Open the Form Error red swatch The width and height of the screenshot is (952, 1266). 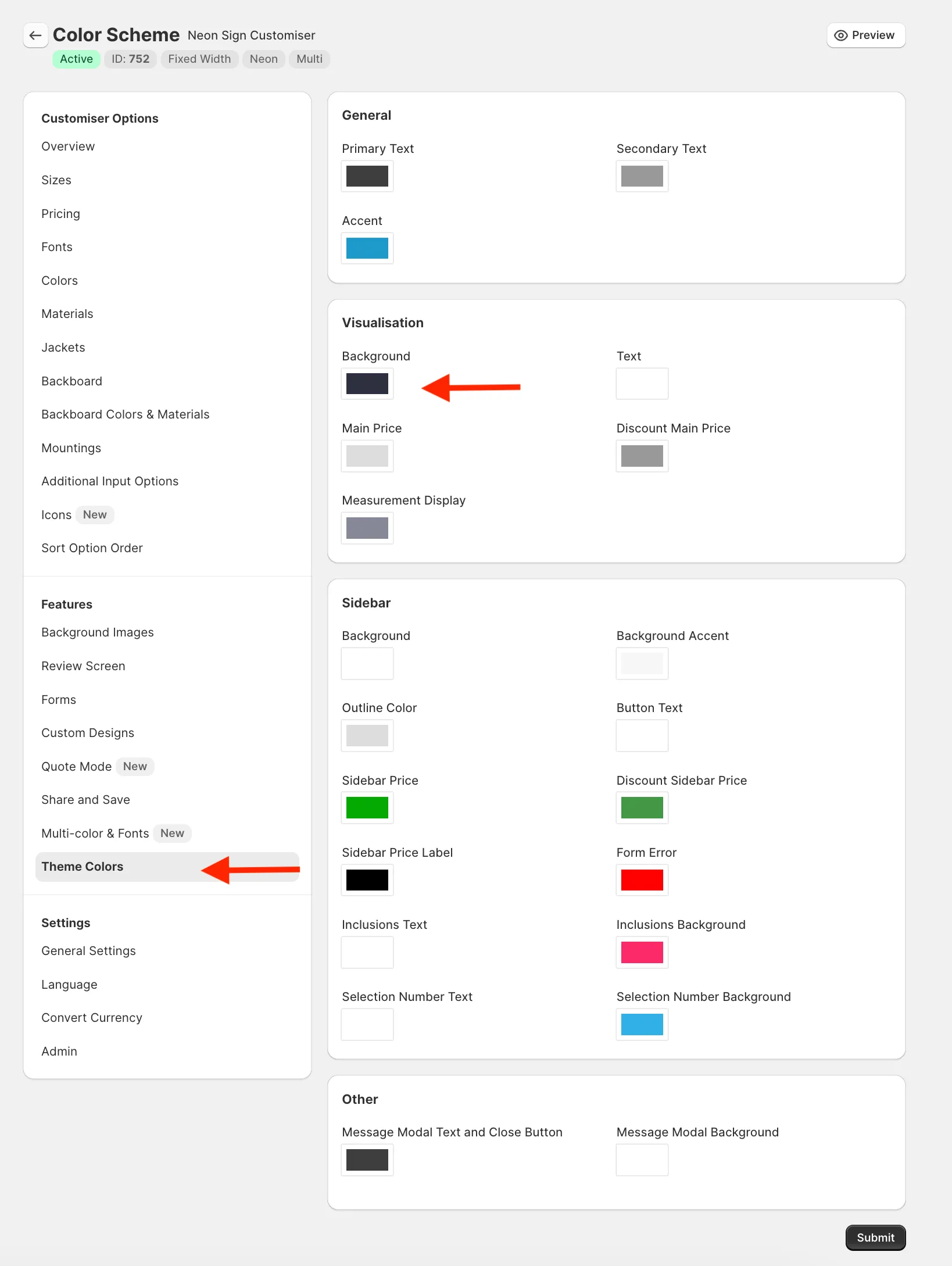click(x=642, y=880)
